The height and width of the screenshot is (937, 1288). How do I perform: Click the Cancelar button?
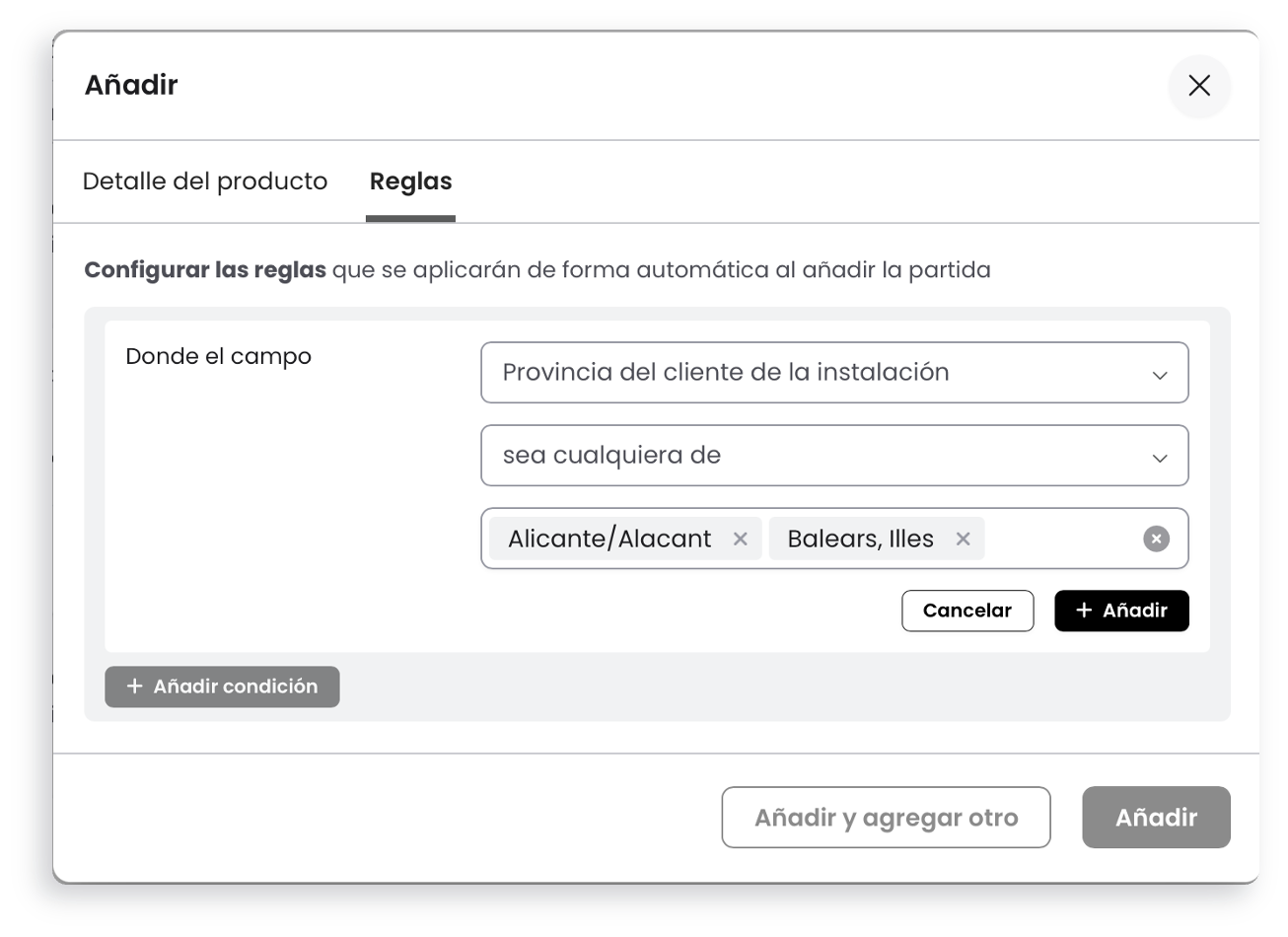[967, 611]
